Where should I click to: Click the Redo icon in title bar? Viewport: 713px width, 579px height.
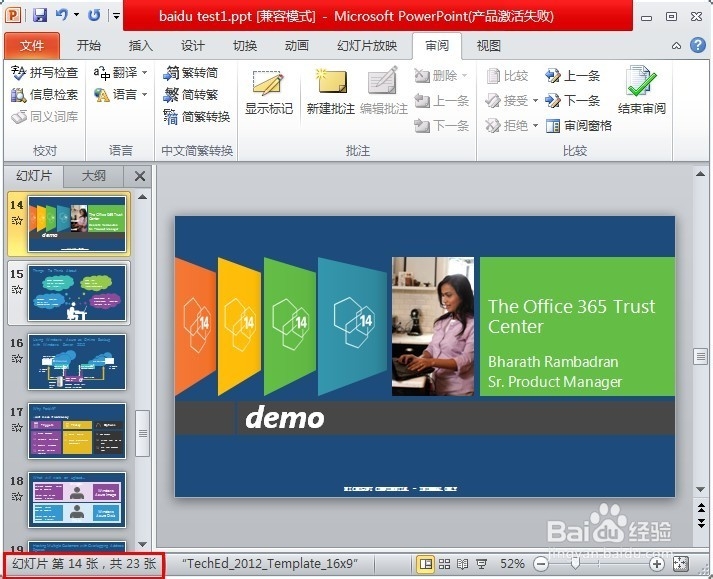94,15
